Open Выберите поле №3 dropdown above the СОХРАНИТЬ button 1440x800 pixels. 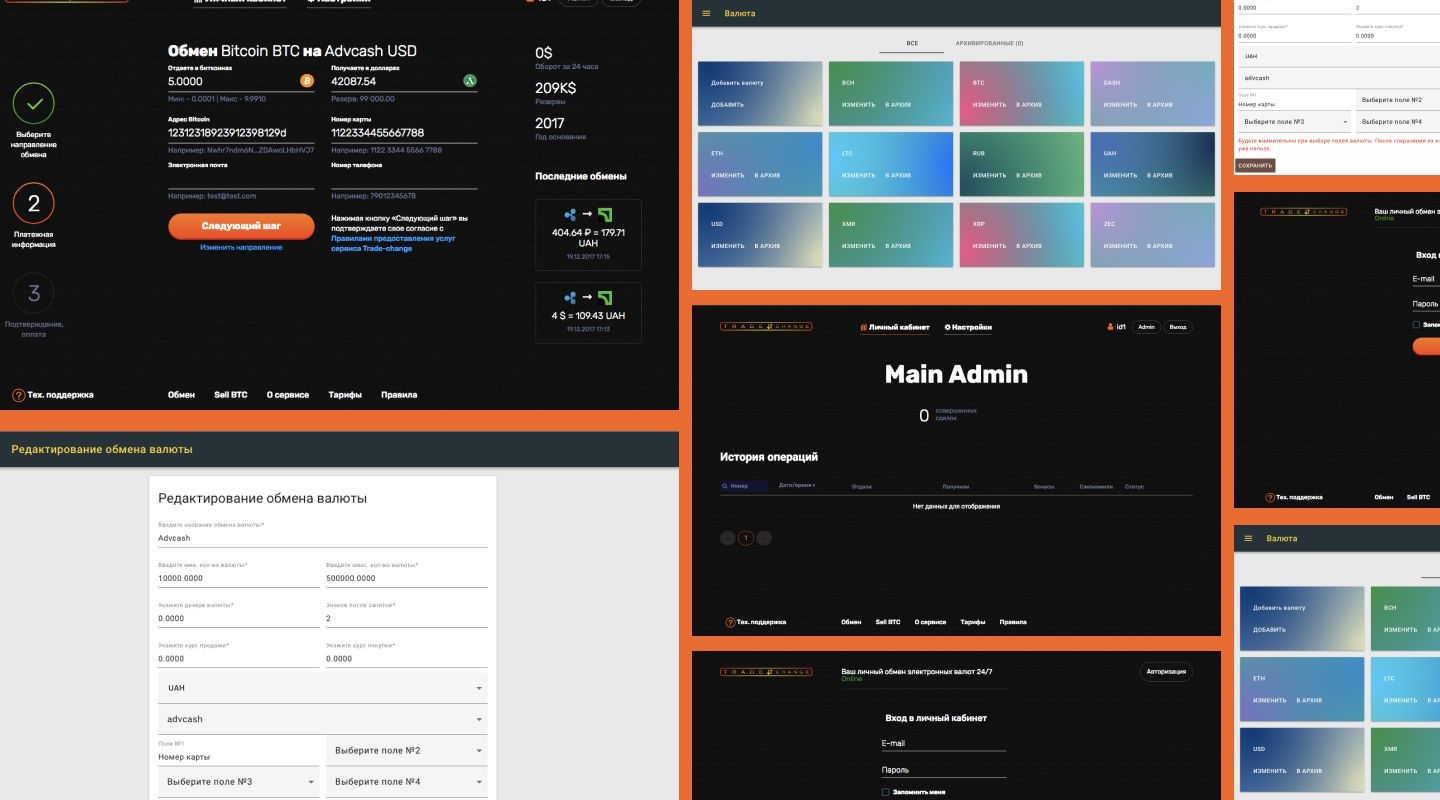tap(1294, 122)
